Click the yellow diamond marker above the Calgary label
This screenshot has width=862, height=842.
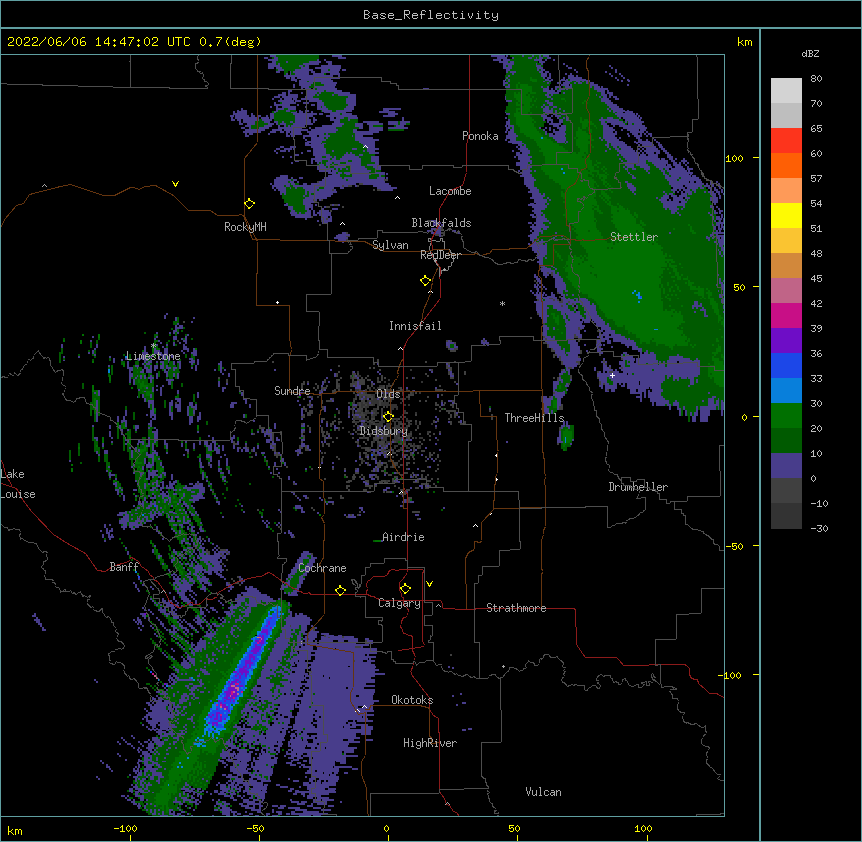click(405, 589)
